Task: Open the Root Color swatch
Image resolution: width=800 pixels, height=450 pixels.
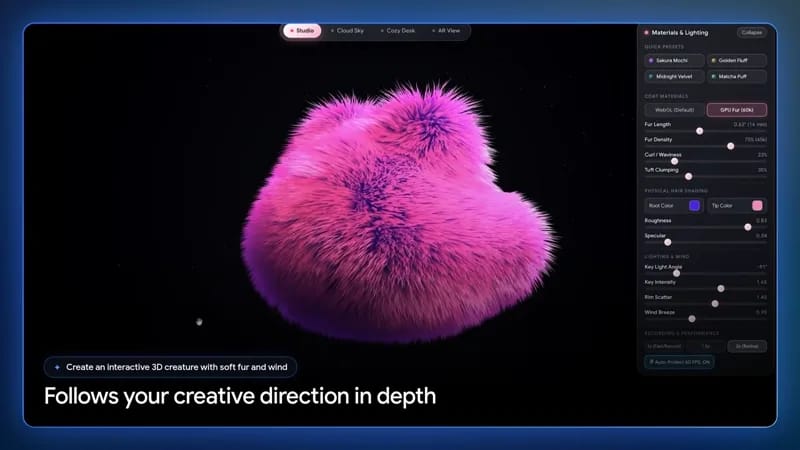Action: click(694, 206)
